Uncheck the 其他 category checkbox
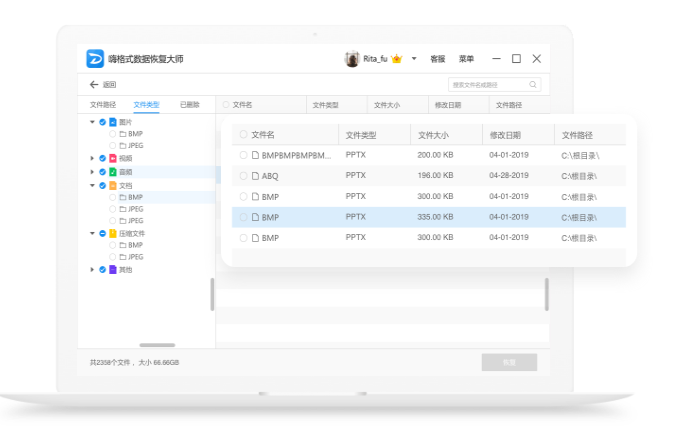This screenshot has height=430, width=685. [102, 270]
